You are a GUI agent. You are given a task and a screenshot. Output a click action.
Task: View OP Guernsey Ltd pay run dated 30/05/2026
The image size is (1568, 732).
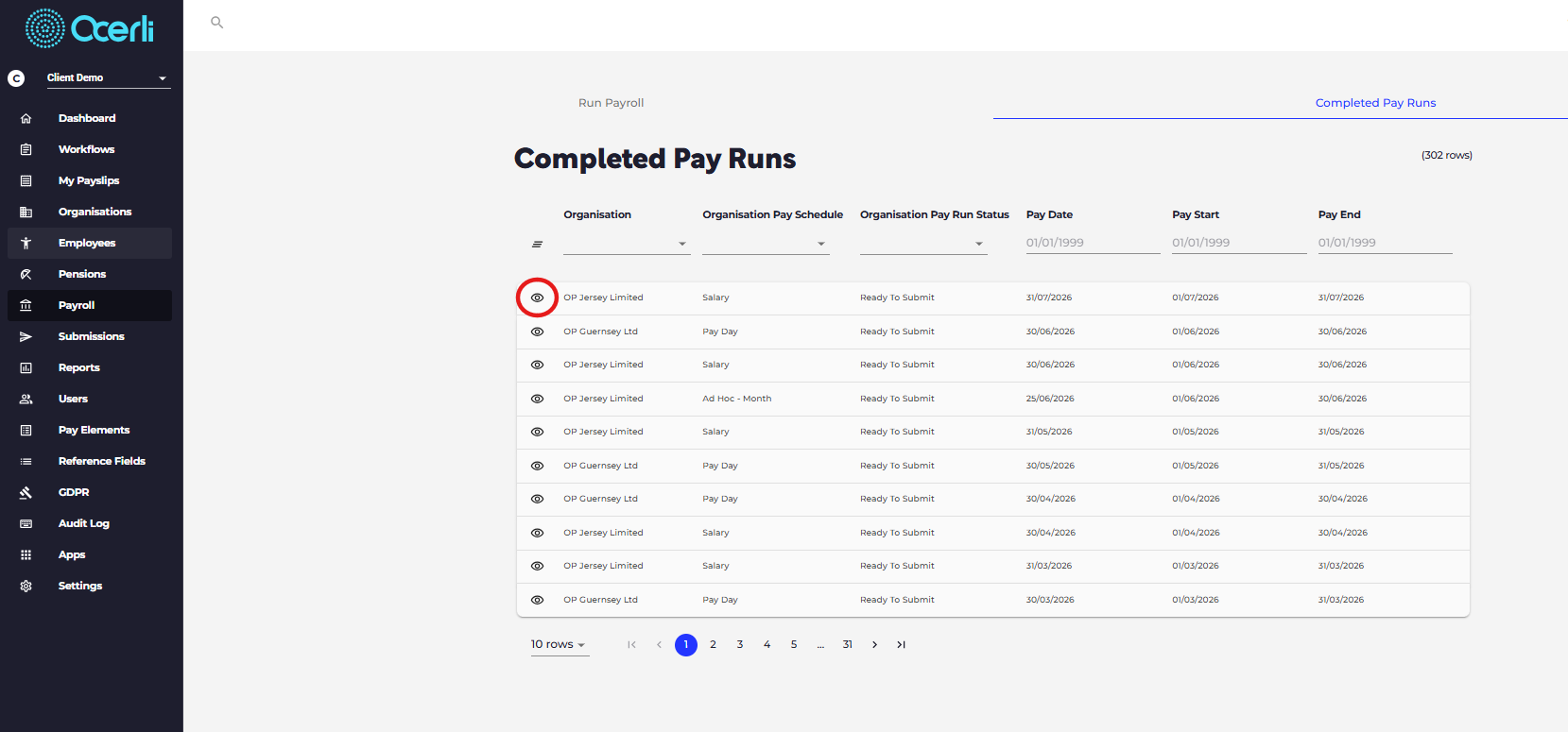[x=537, y=466]
